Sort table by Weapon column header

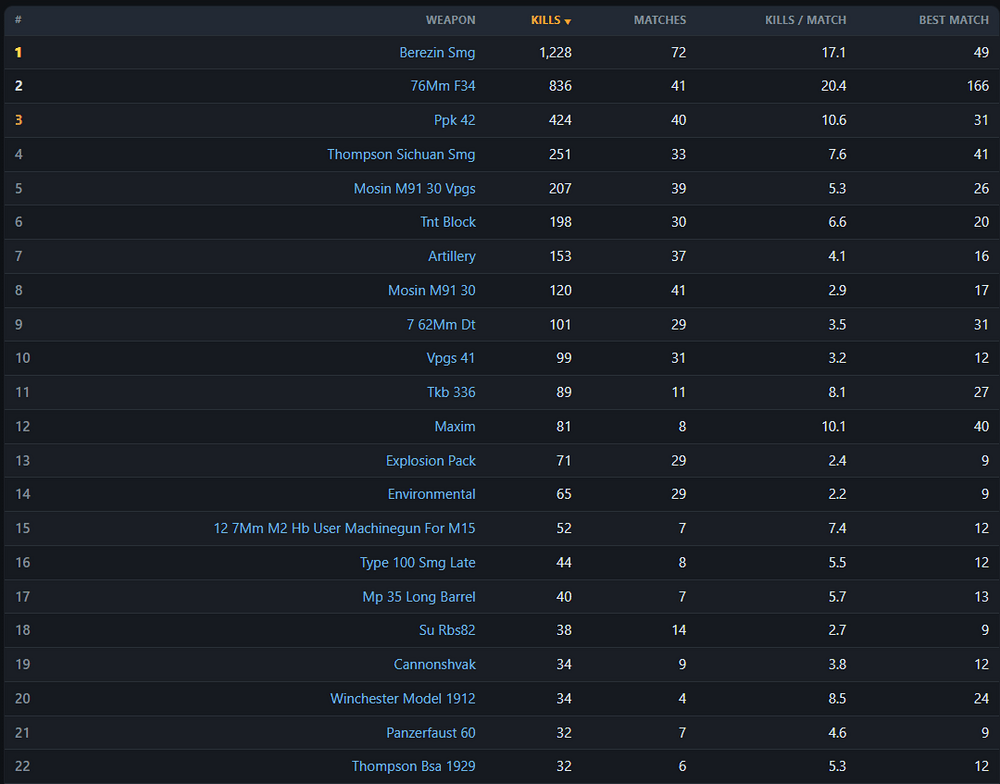pos(450,20)
